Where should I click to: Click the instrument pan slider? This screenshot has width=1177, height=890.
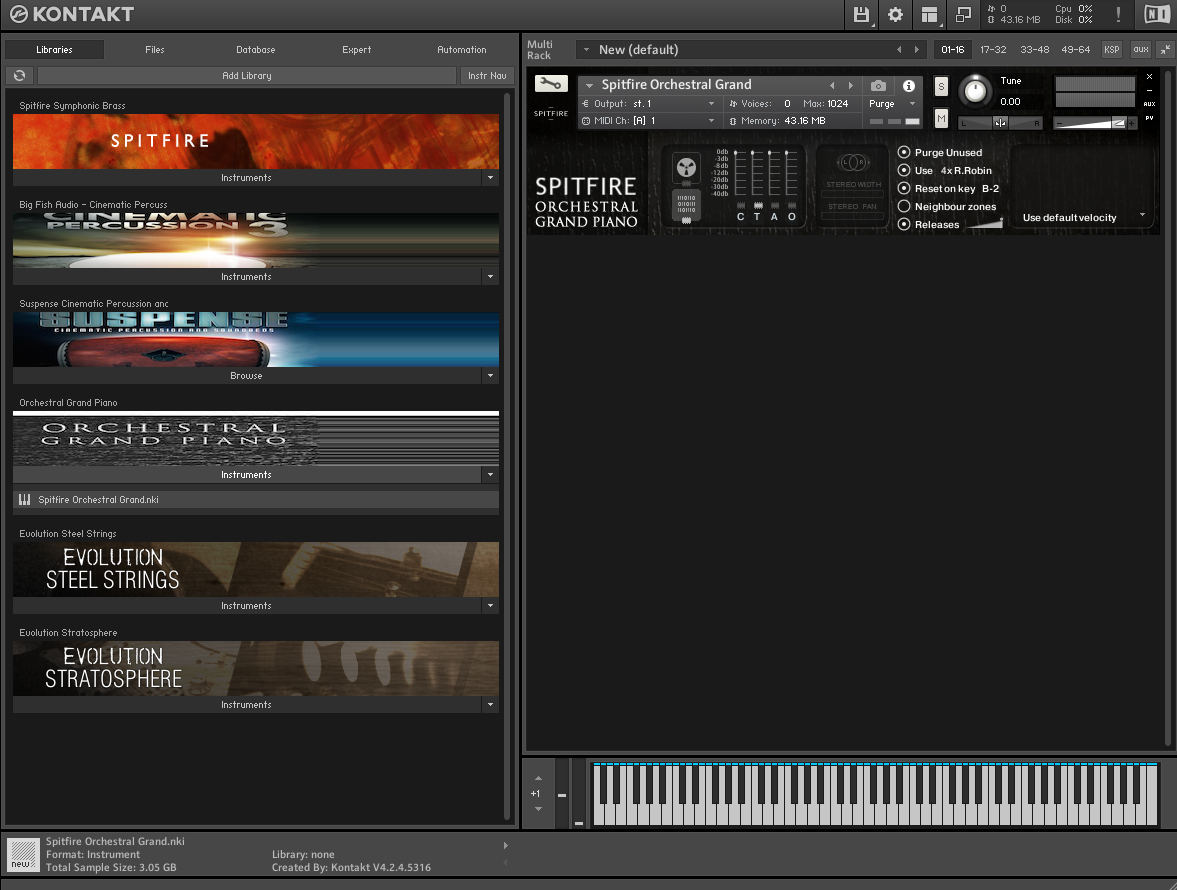click(x=1001, y=123)
